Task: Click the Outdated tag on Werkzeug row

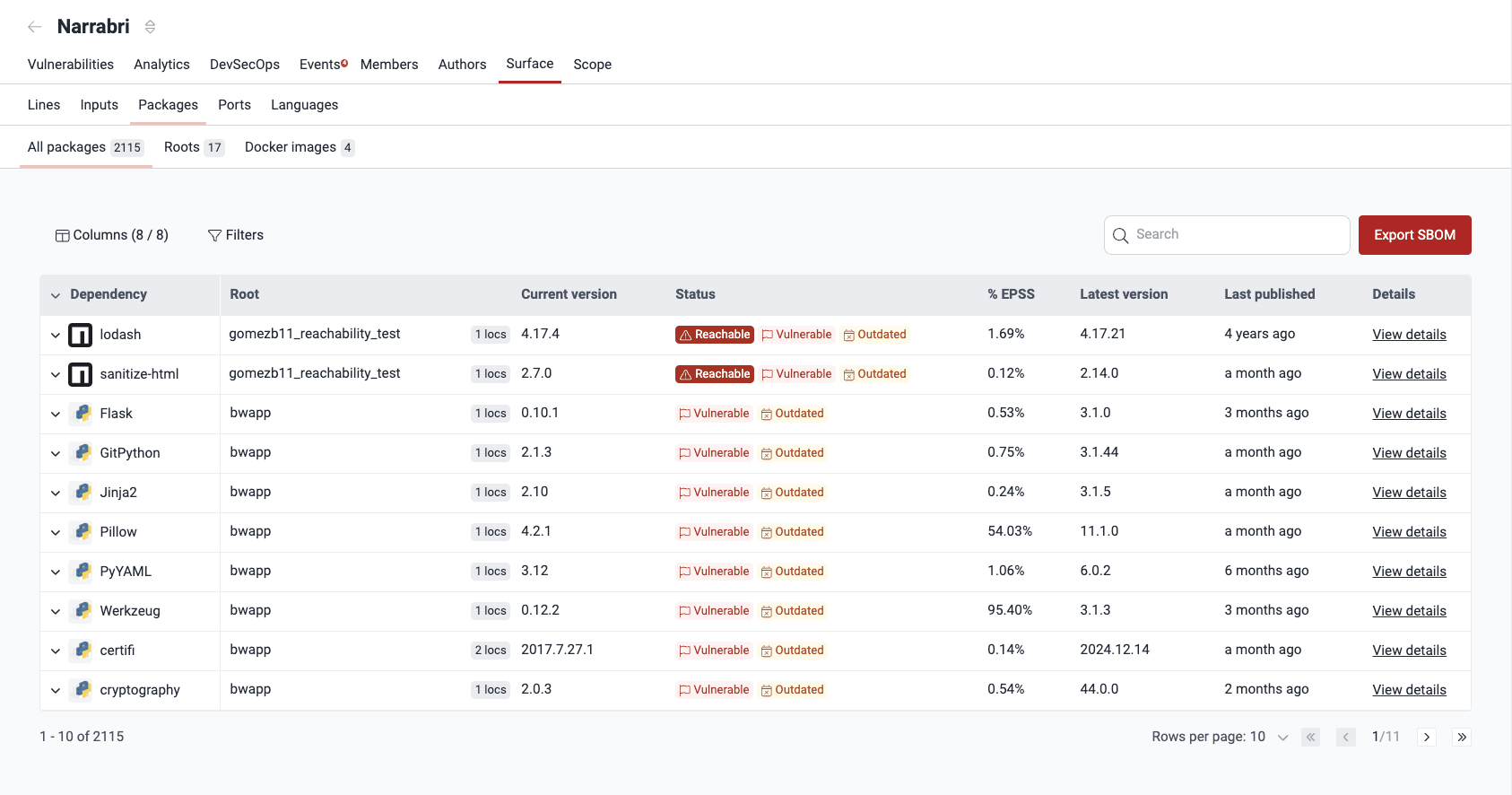Action: pyautogui.click(x=793, y=611)
